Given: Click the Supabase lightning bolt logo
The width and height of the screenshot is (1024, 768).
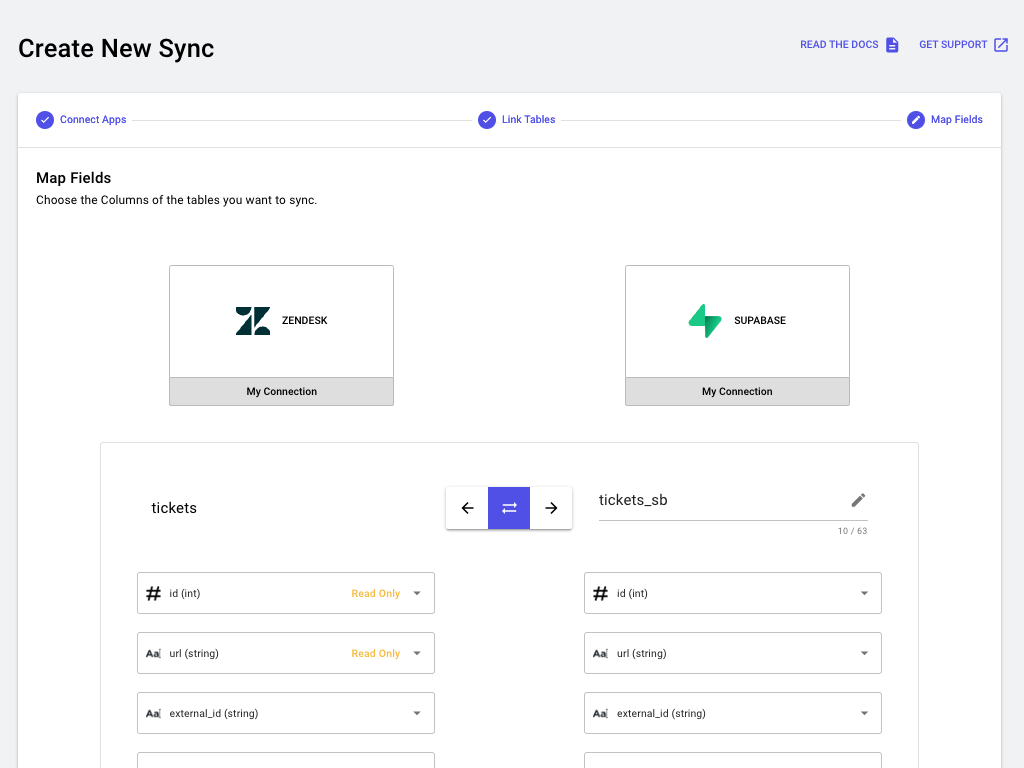Looking at the screenshot, I should click(705, 321).
